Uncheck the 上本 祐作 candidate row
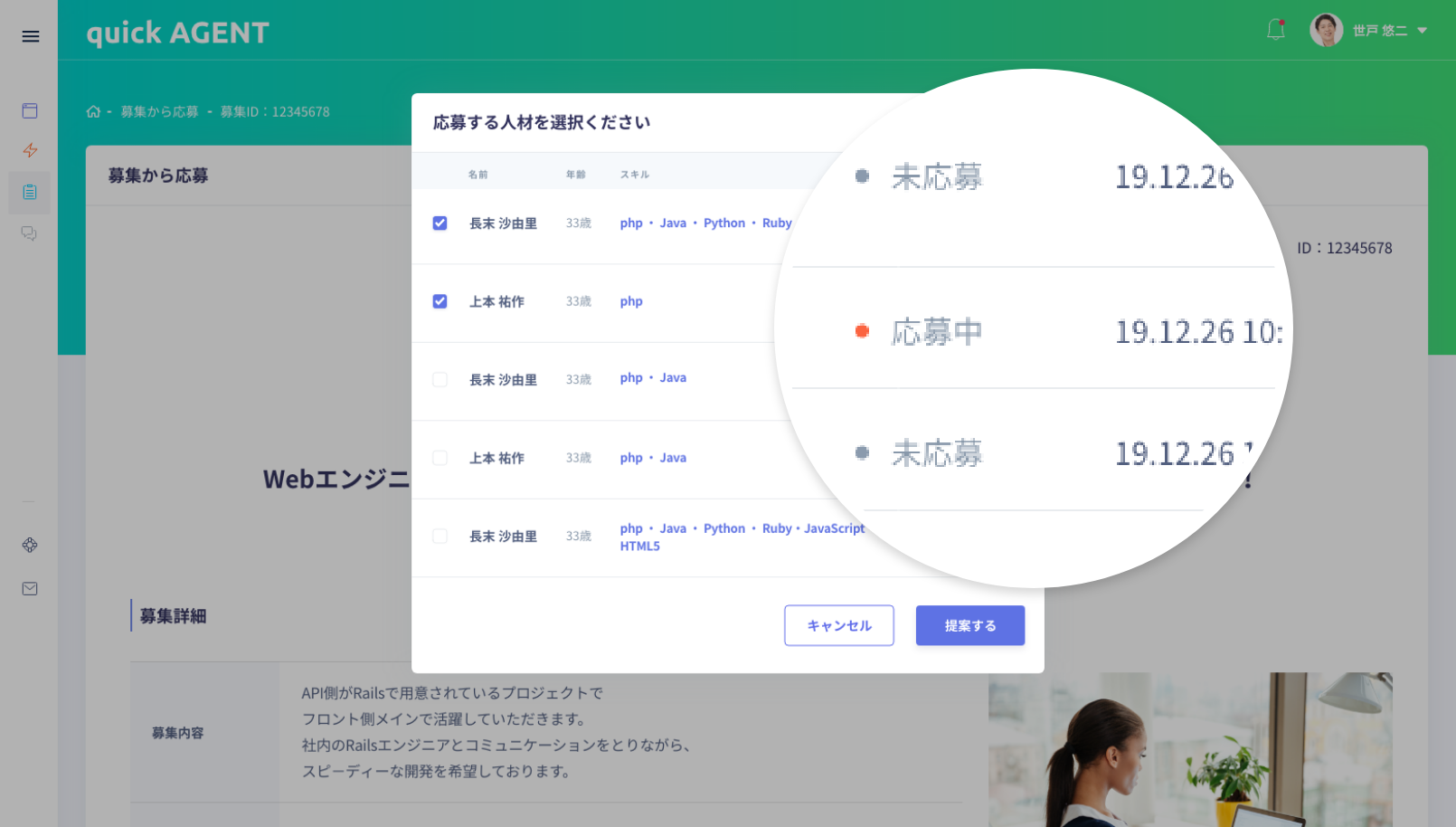The width and height of the screenshot is (1456, 827). click(440, 301)
